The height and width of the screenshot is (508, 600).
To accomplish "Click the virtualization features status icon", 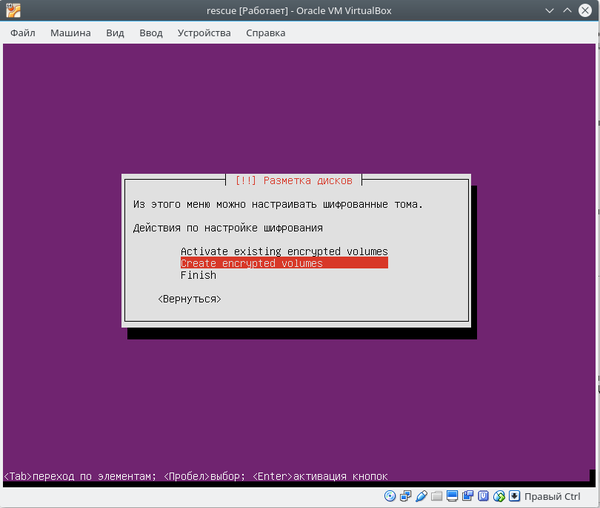I will [x=483, y=496].
